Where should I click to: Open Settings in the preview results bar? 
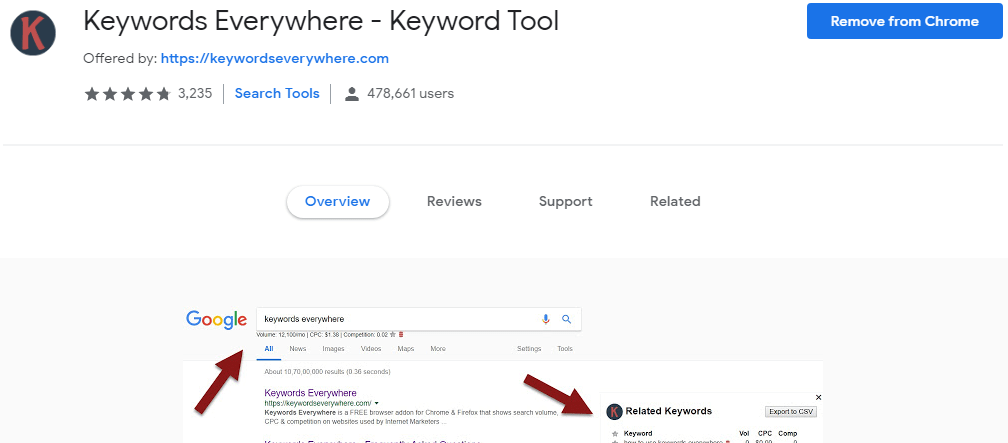click(x=529, y=349)
